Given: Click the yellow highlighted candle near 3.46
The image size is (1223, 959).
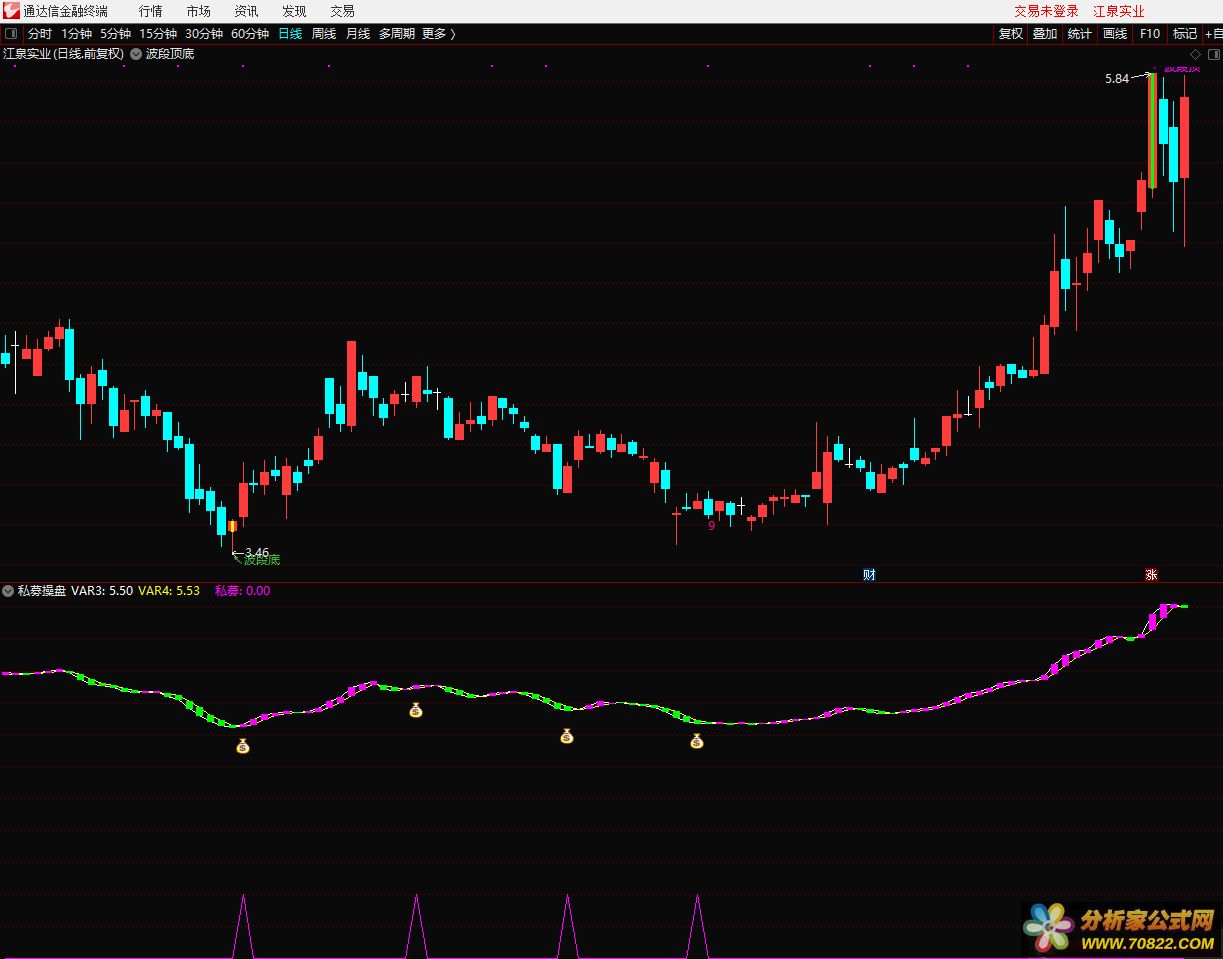Looking at the screenshot, I should 232,526.
